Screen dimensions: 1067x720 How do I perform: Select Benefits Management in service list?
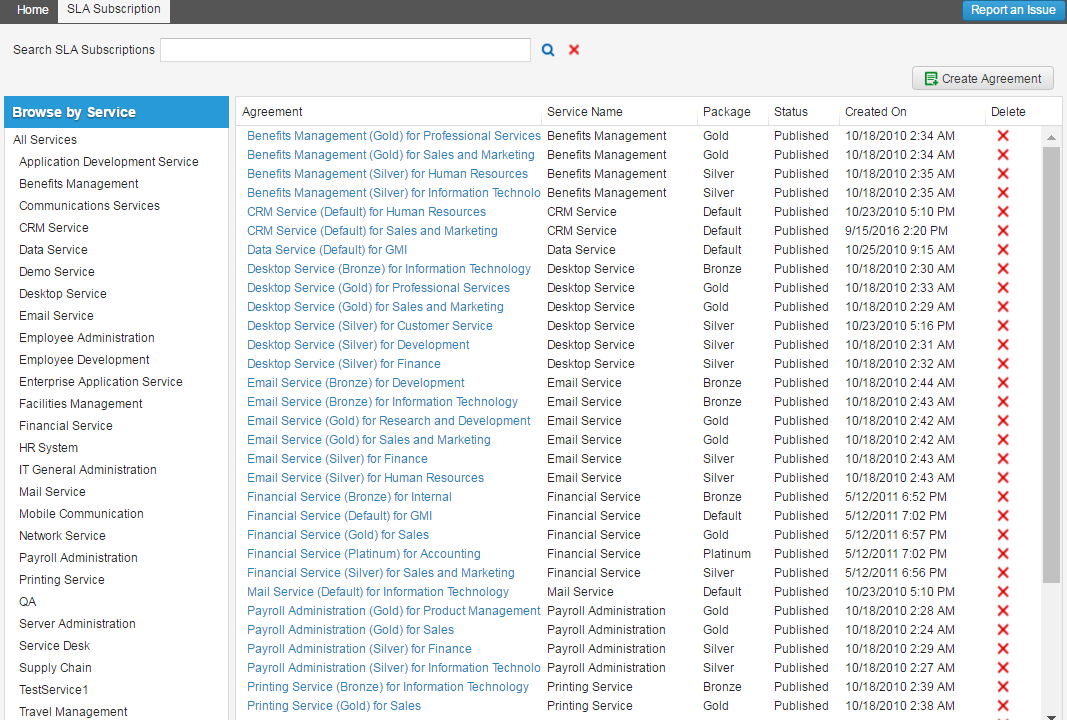[x=79, y=184]
